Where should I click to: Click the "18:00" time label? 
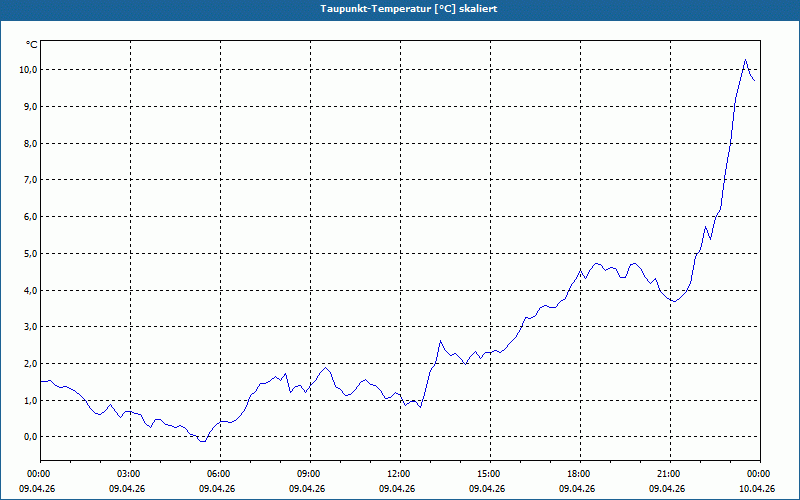tap(580, 474)
